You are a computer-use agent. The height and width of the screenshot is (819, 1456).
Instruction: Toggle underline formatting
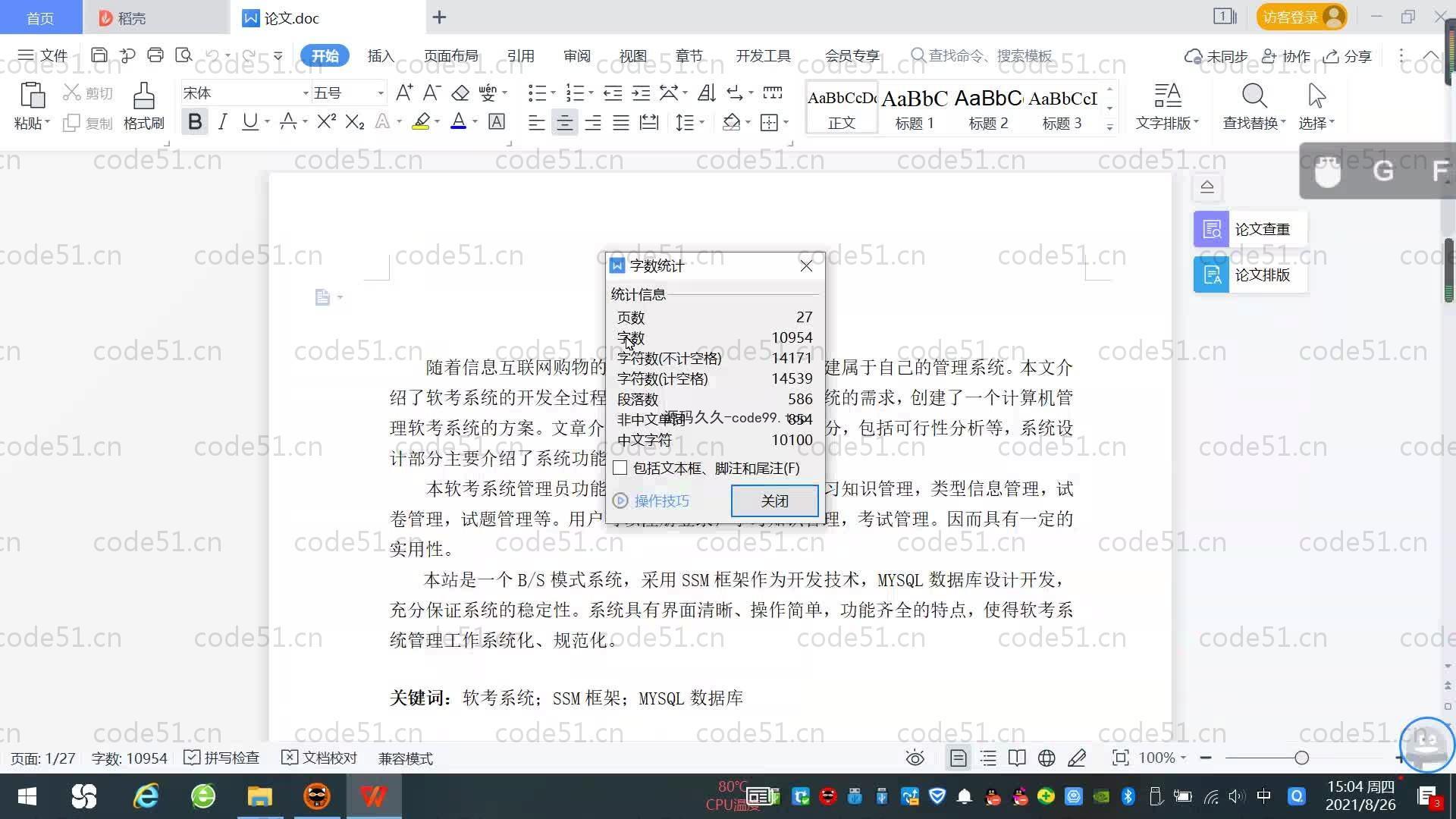(250, 121)
